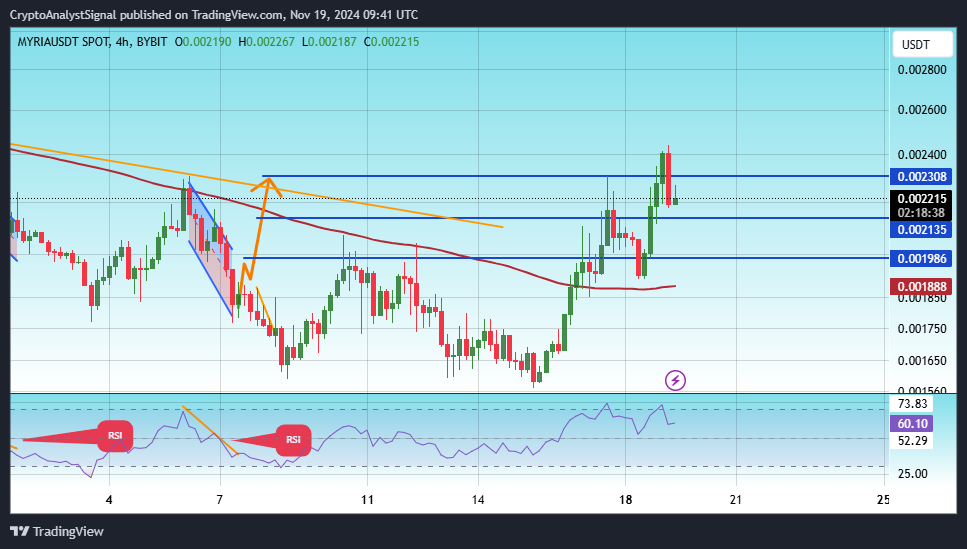
Task: Click the date 11 on time axis
Action: point(367,499)
